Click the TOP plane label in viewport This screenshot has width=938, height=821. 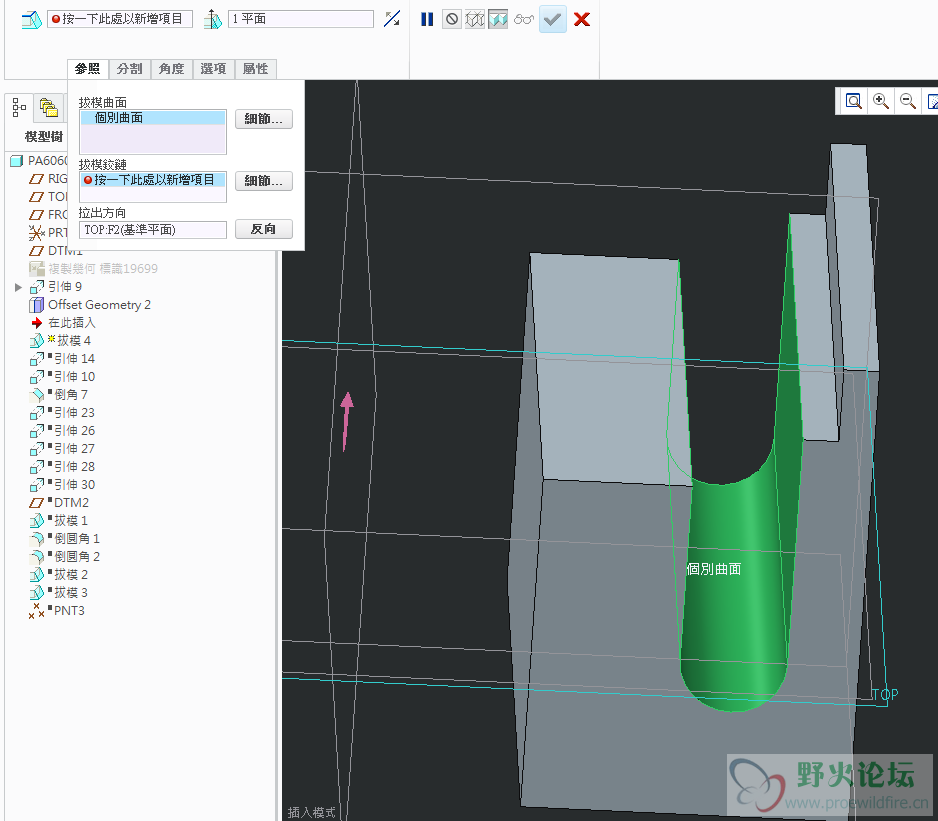(x=885, y=694)
